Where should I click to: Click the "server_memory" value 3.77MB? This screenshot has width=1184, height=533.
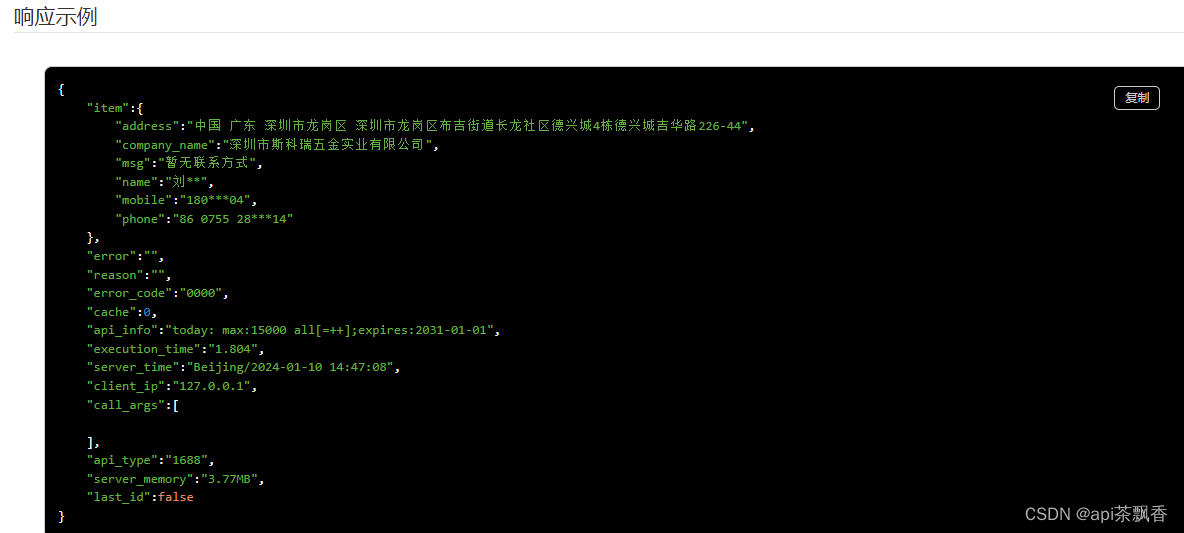coord(229,479)
